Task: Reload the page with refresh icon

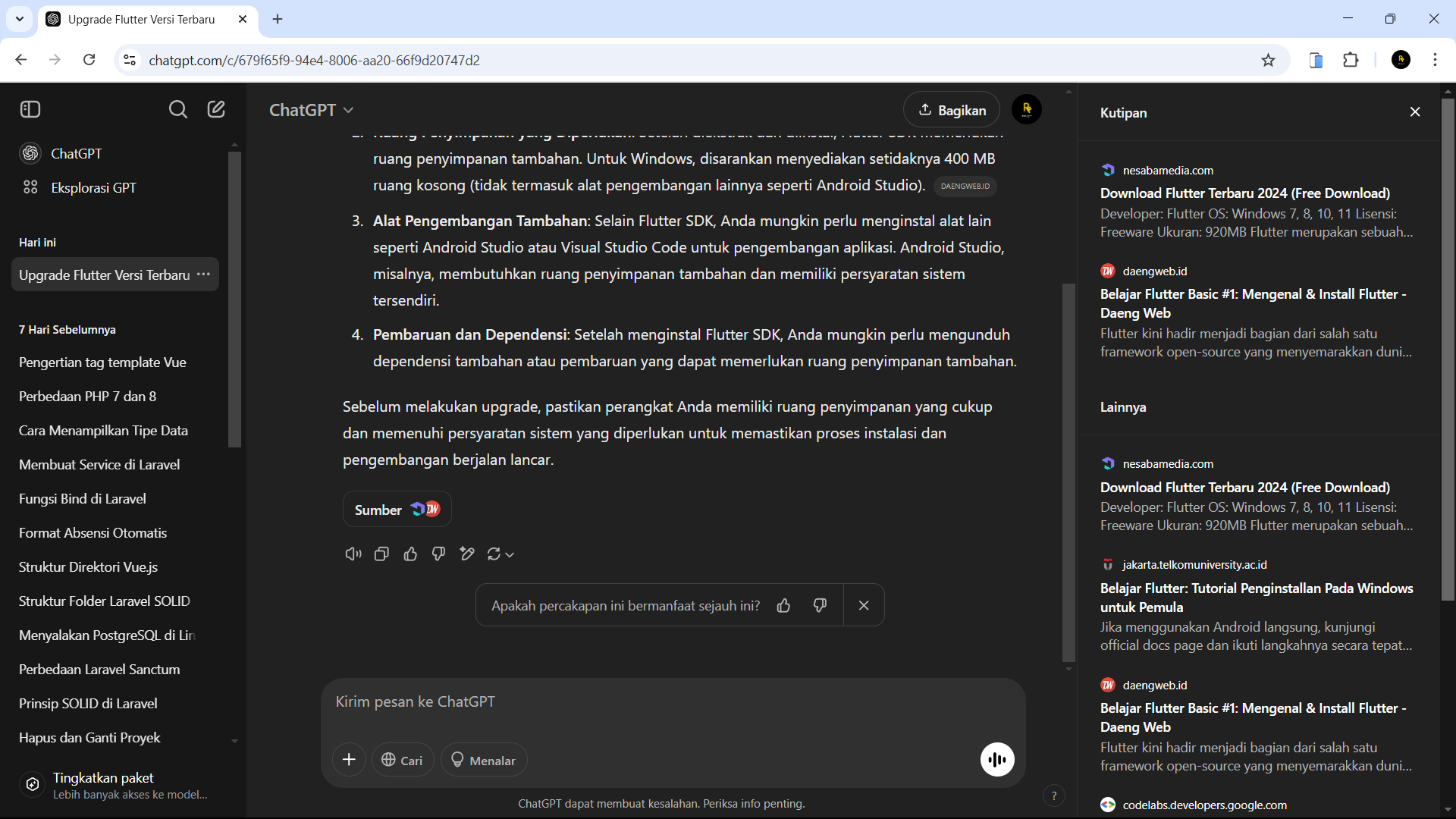Action: (x=89, y=60)
